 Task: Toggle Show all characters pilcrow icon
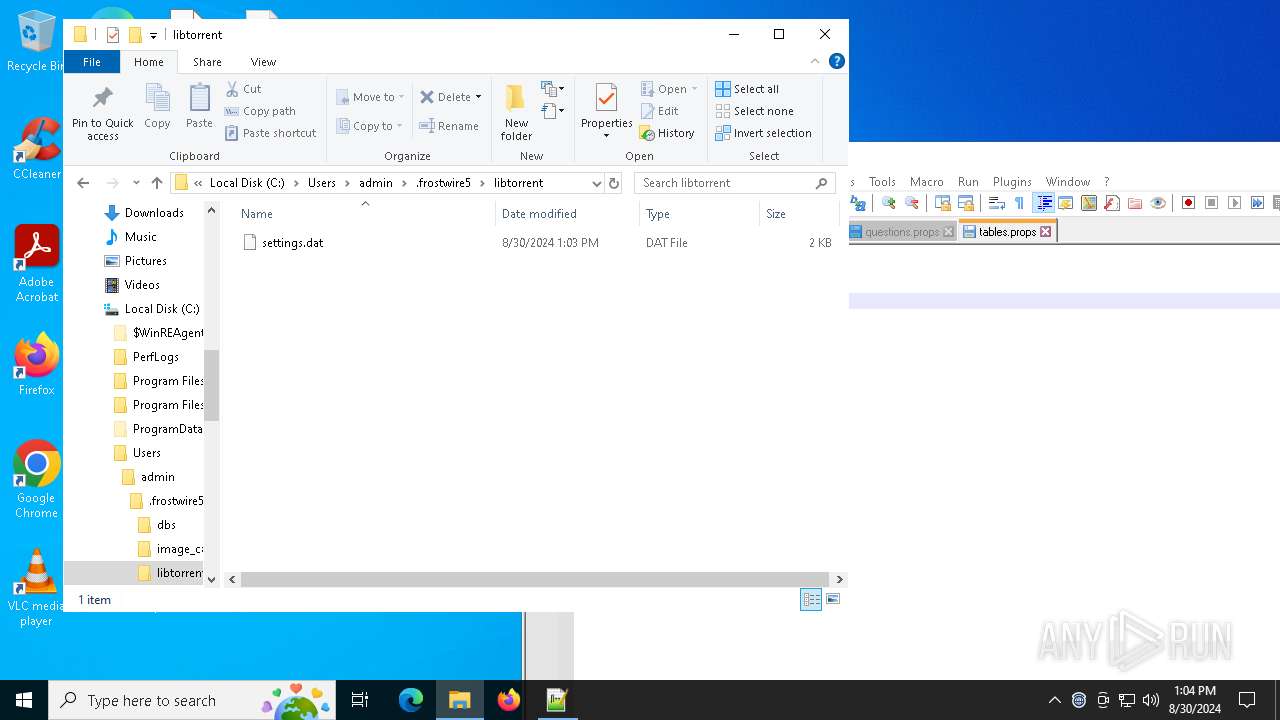(x=1019, y=203)
